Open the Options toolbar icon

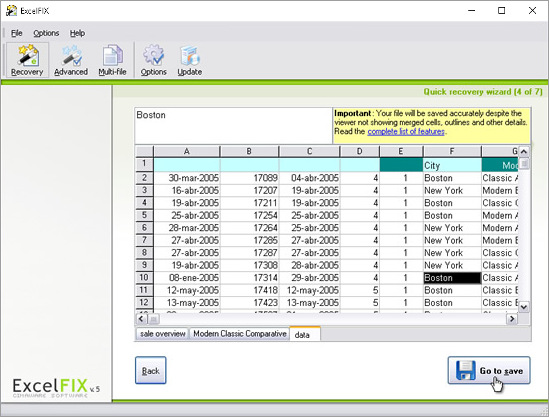(153, 60)
